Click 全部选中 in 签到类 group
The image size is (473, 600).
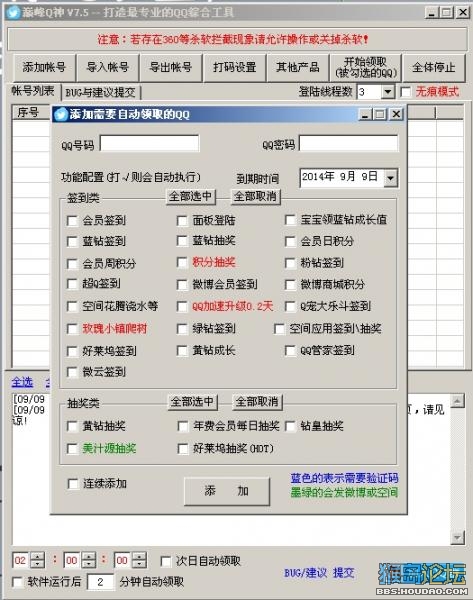click(191, 197)
